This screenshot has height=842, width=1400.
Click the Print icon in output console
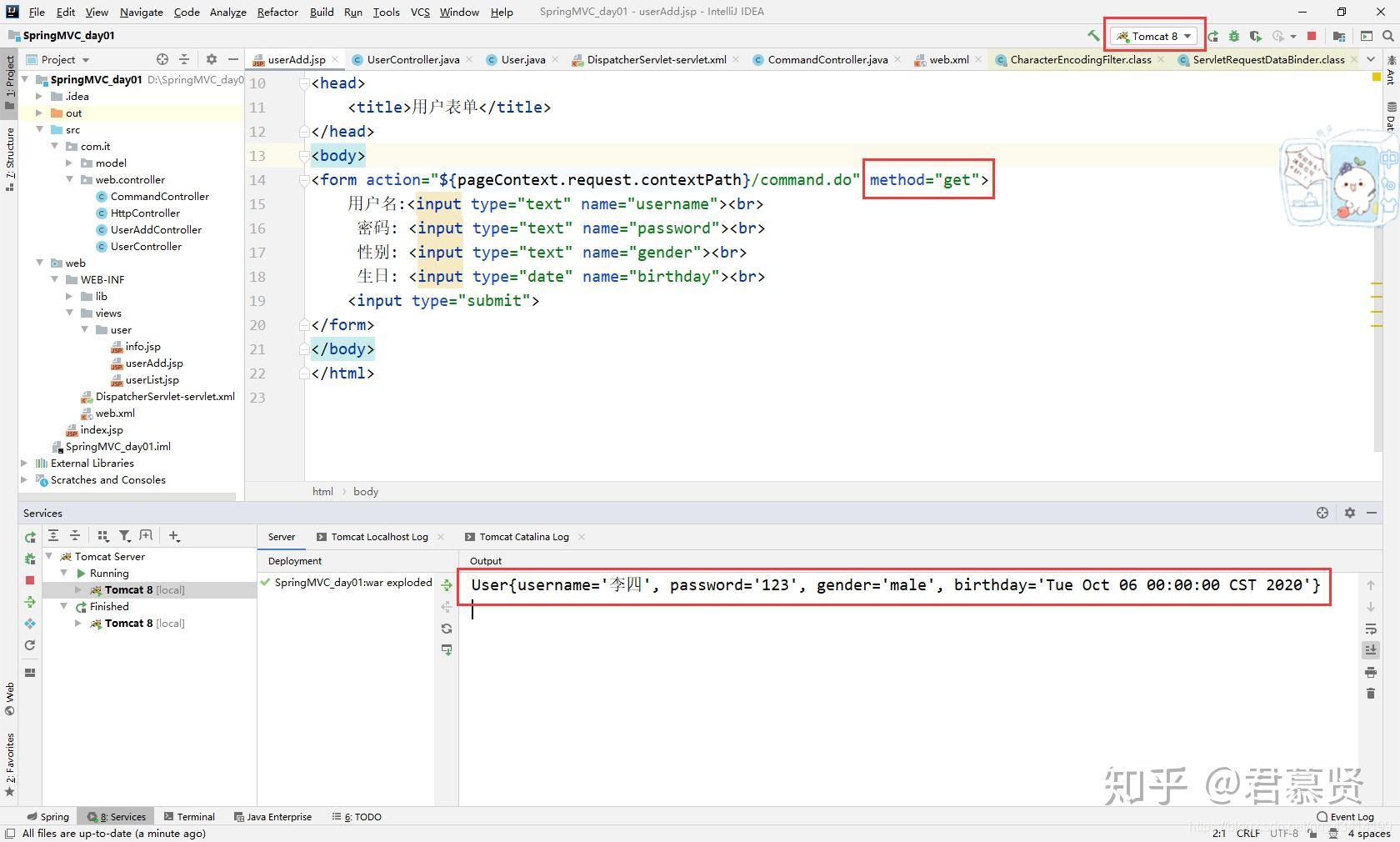(x=1371, y=672)
